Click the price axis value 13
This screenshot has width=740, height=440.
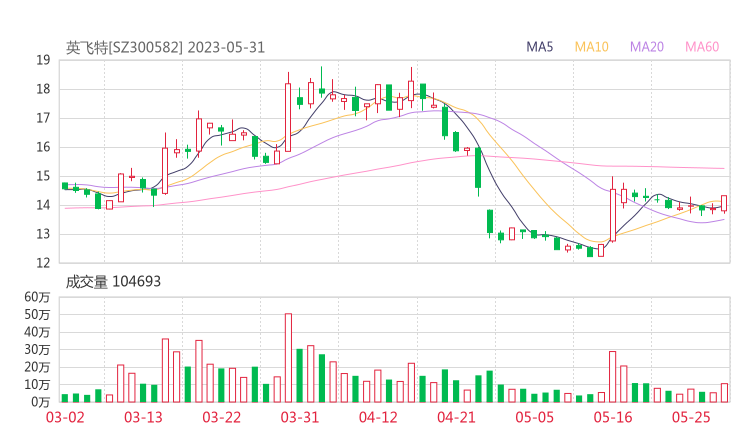click(x=43, y=234)
